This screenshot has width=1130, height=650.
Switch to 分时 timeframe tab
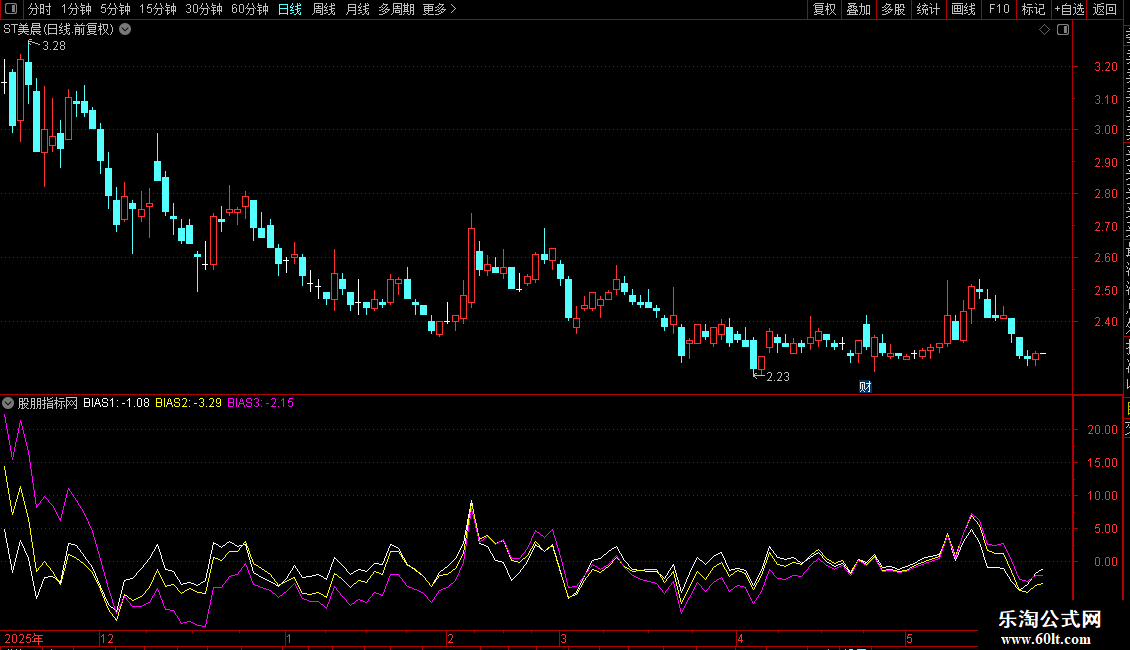[40, 9]
